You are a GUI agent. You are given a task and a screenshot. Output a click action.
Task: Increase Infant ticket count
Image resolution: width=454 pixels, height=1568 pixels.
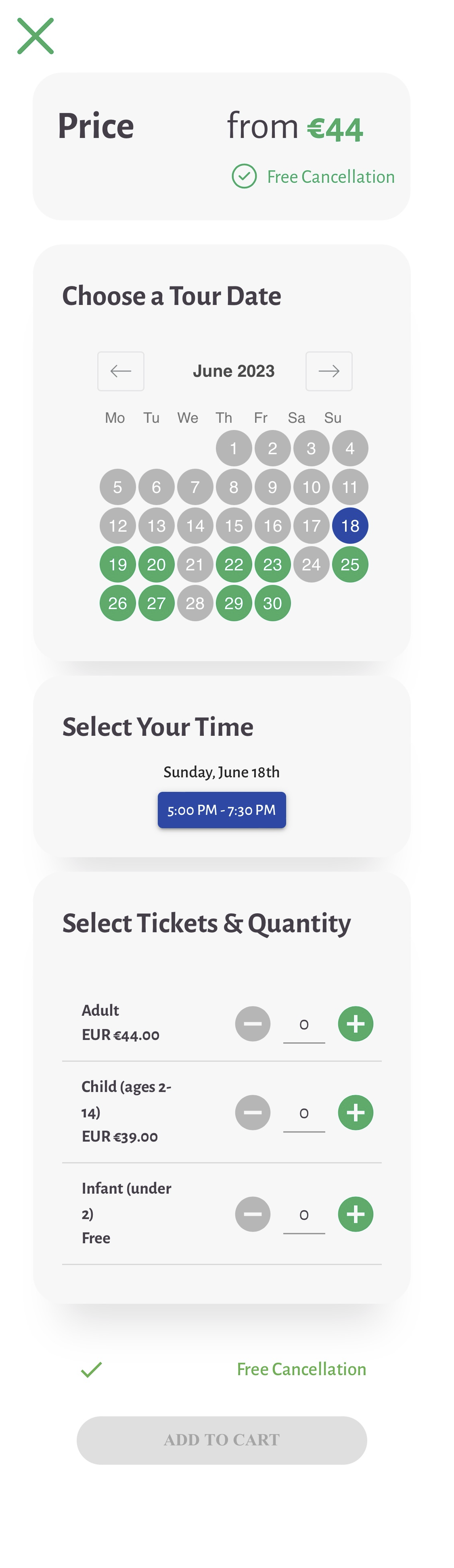click(x=356, y=1214)
